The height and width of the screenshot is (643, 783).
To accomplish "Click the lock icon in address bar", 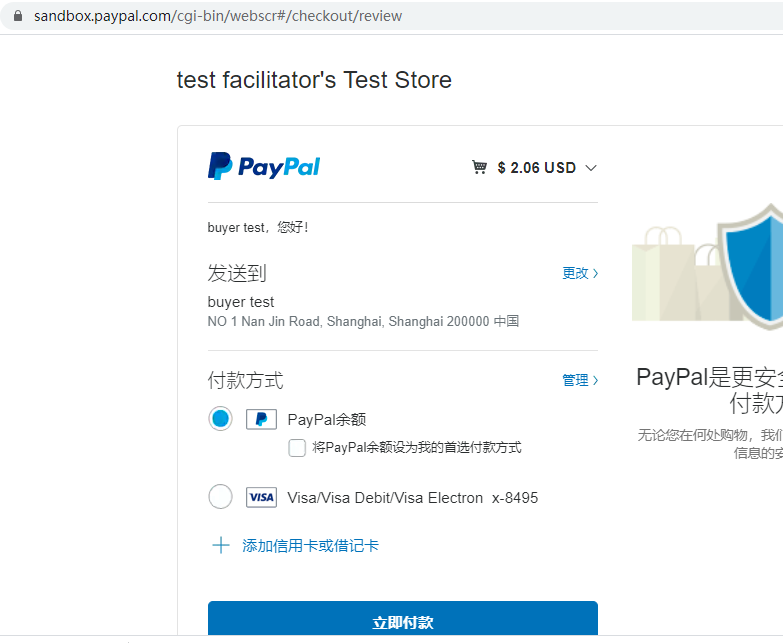I will click(x=16, y=16).
